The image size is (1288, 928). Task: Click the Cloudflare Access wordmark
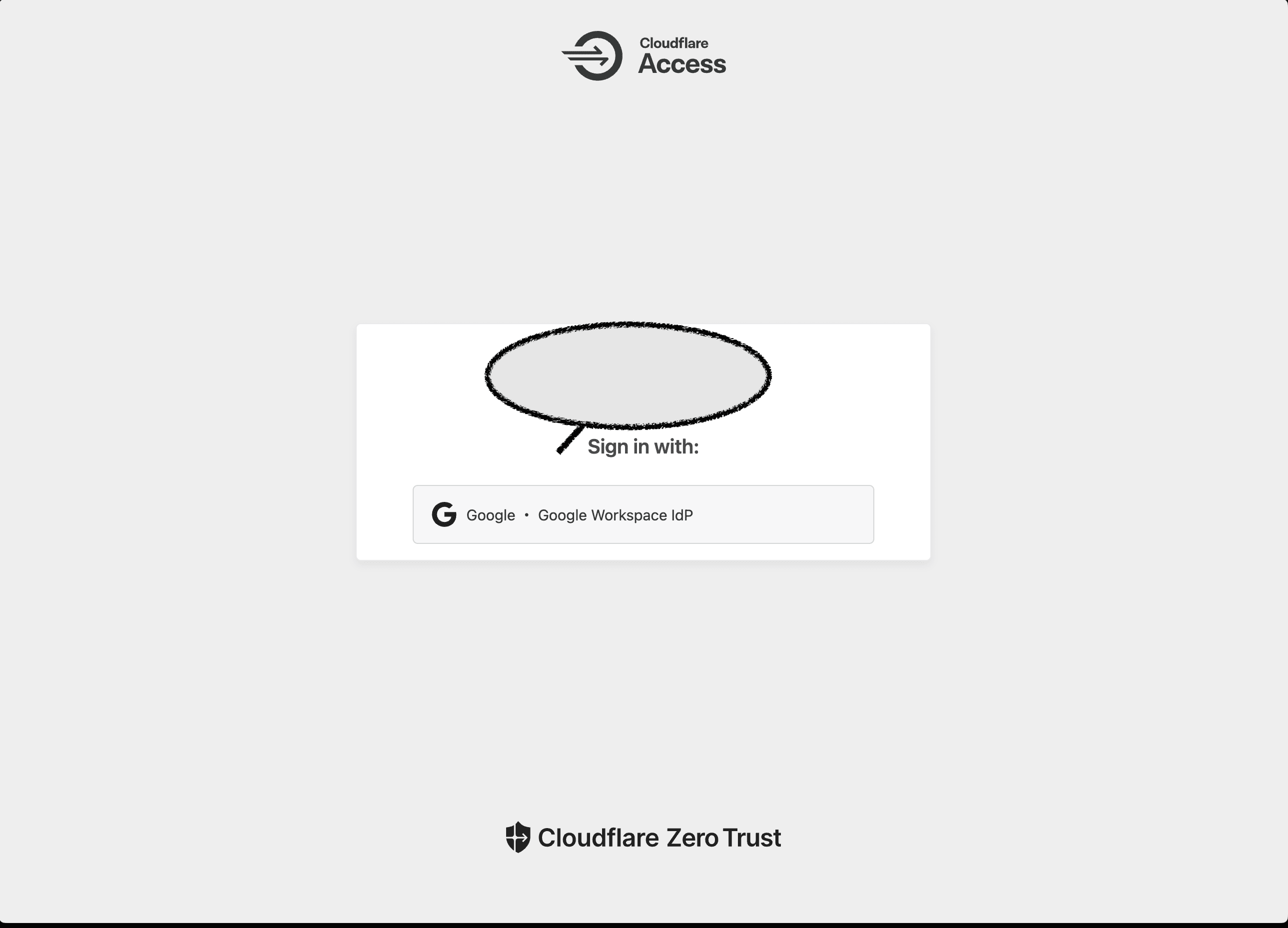coord(645,55)
